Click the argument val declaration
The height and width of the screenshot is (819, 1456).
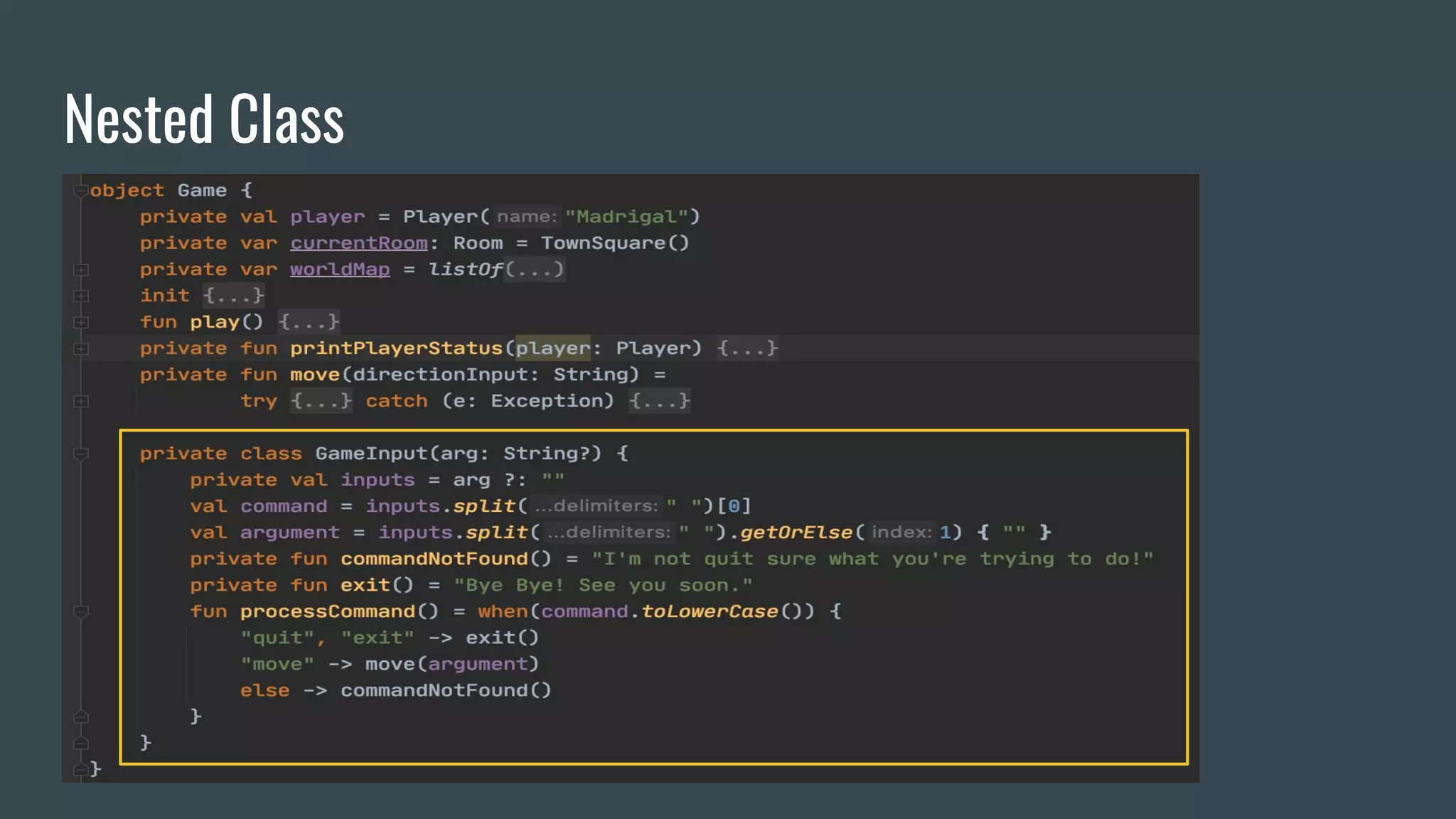(x=290, y=532)
